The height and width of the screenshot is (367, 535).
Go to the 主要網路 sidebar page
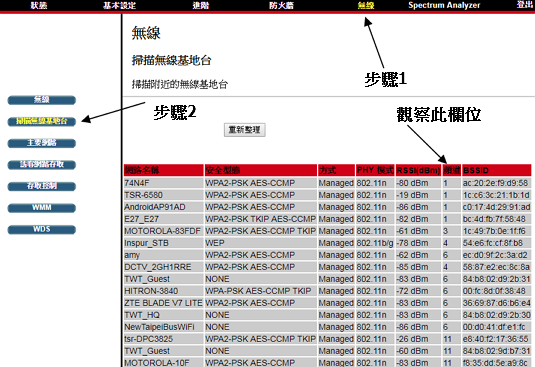(42, 143)
